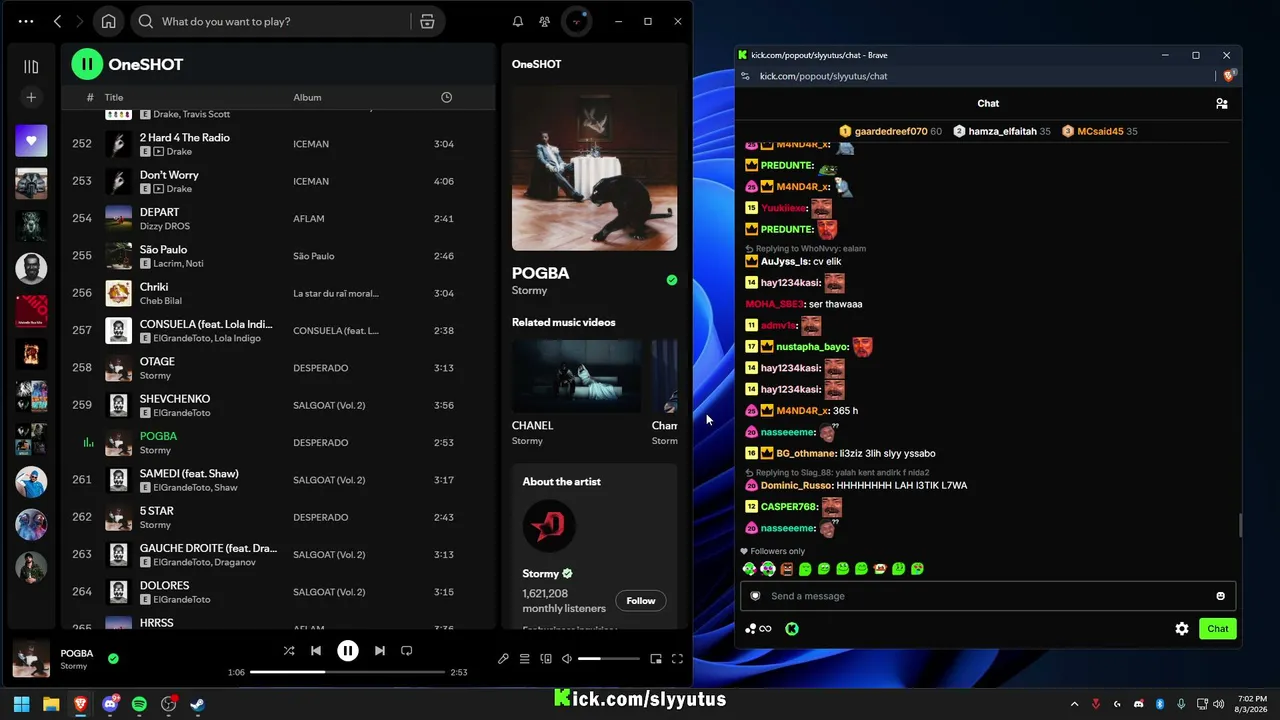Open the emoji picker in the chat box
Image resolution: width=1280 pixels, height=720 pixels.
click(1220, 596)
